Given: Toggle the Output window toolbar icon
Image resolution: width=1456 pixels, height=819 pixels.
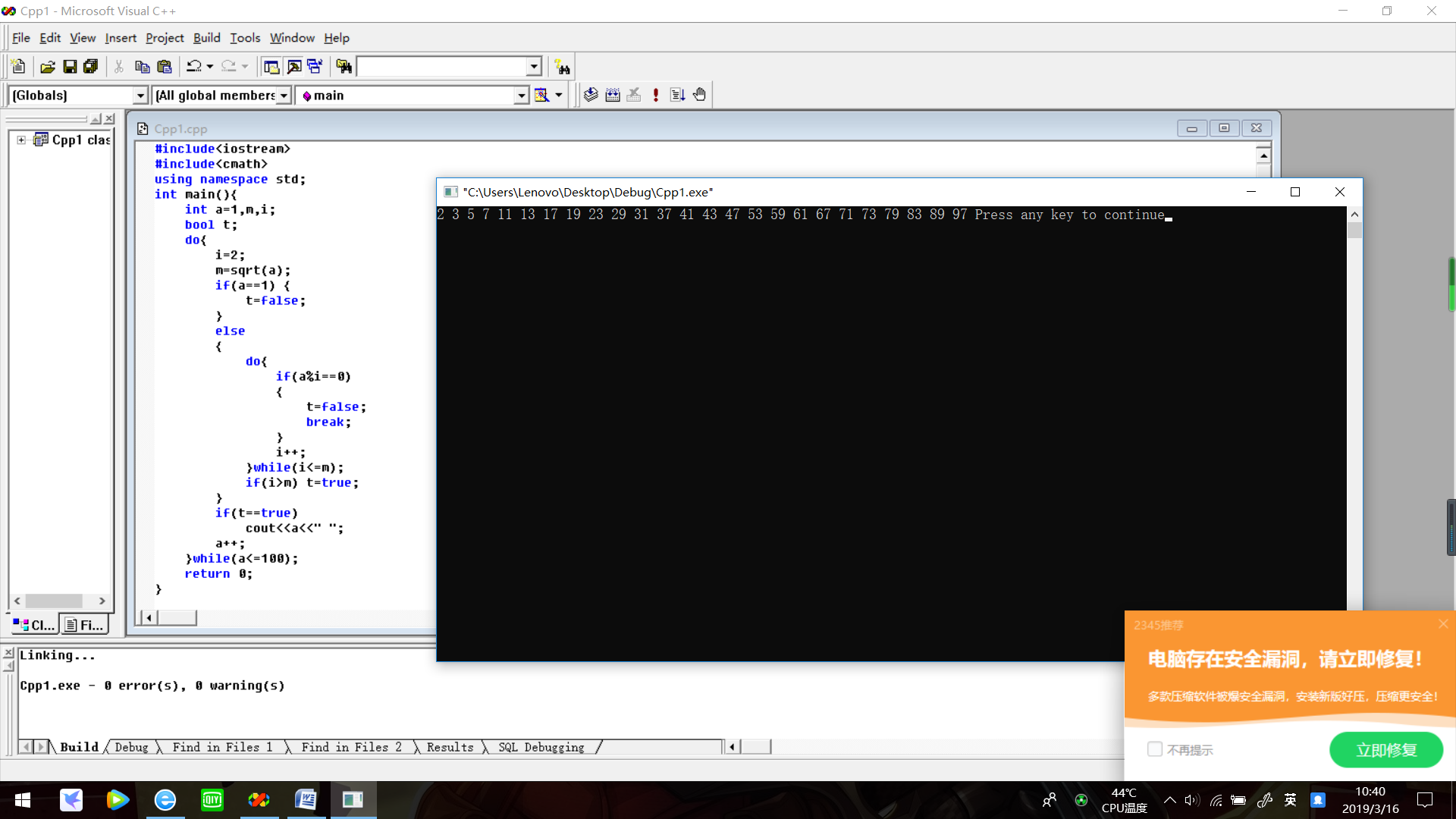Looking at the screenshot, I should tap(293, 67).
